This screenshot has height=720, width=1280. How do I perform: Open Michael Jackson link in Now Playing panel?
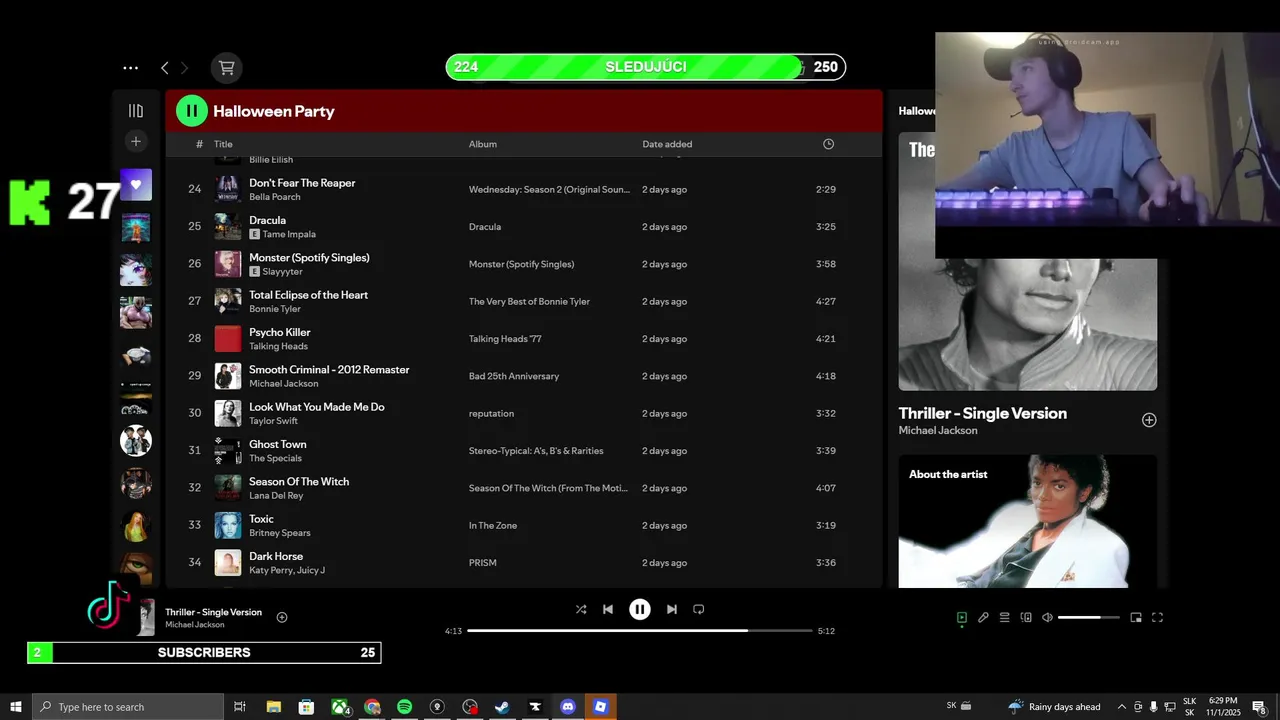point(938,431)
